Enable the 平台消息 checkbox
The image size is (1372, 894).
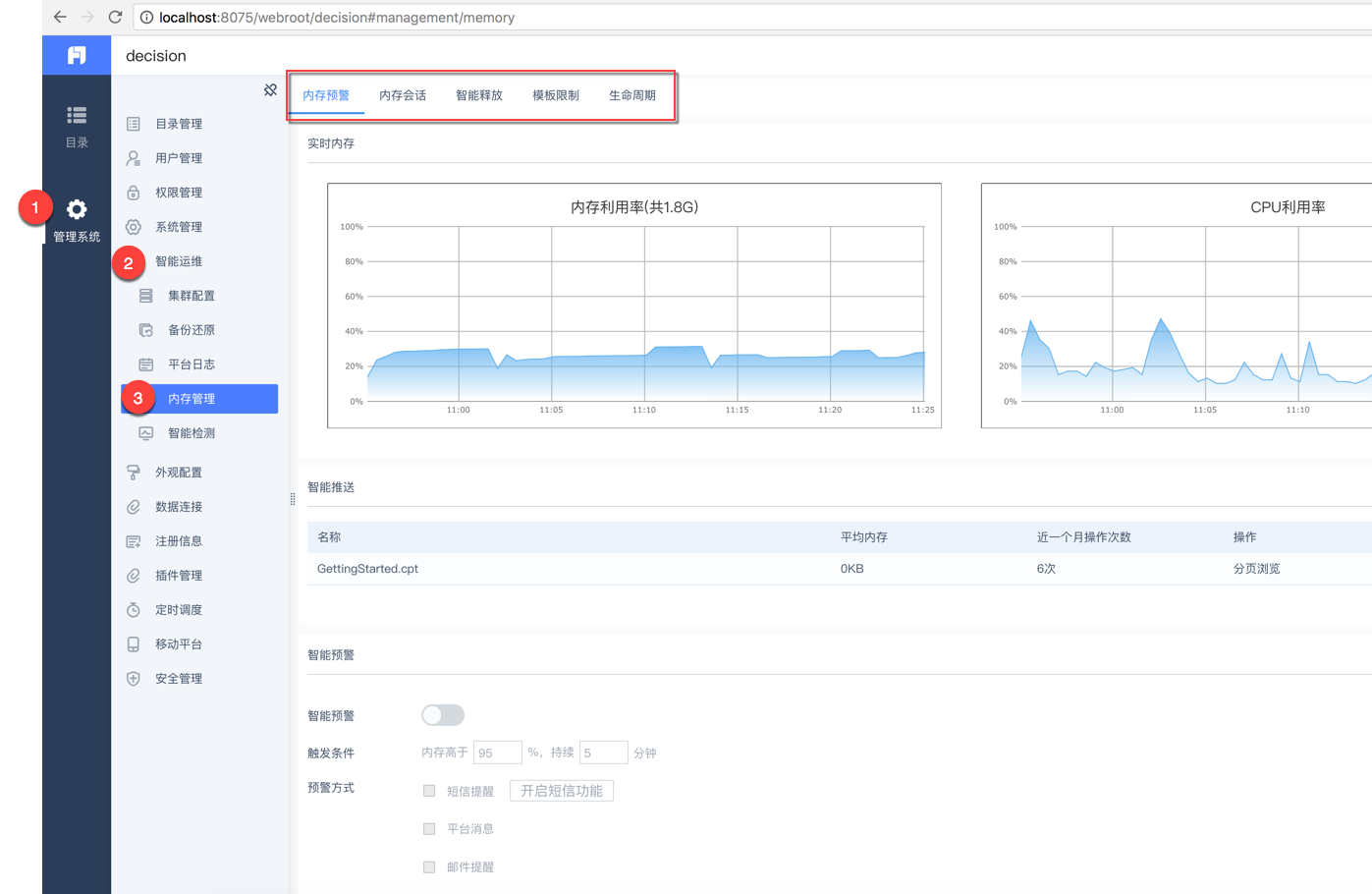pyautogui.click(x=429, y=829)
